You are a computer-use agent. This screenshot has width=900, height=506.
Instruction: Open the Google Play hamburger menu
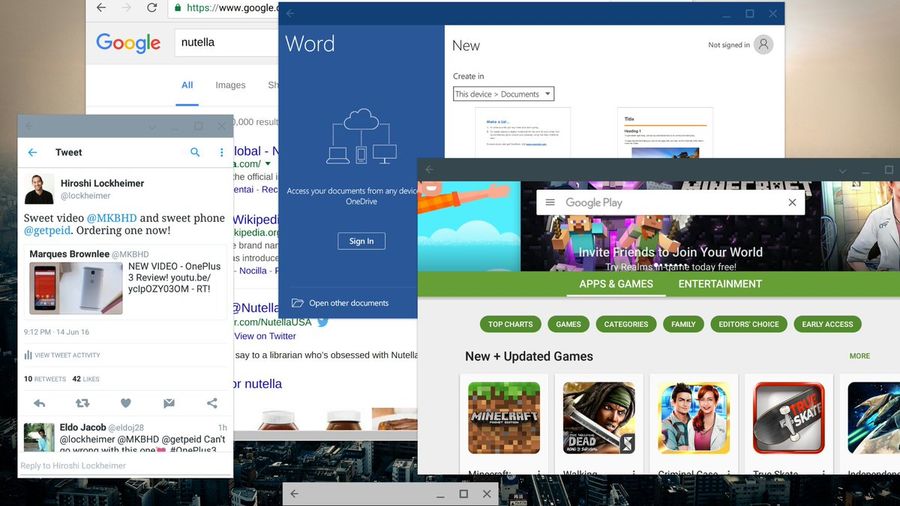pyautogui.click(x=550, y=203)
